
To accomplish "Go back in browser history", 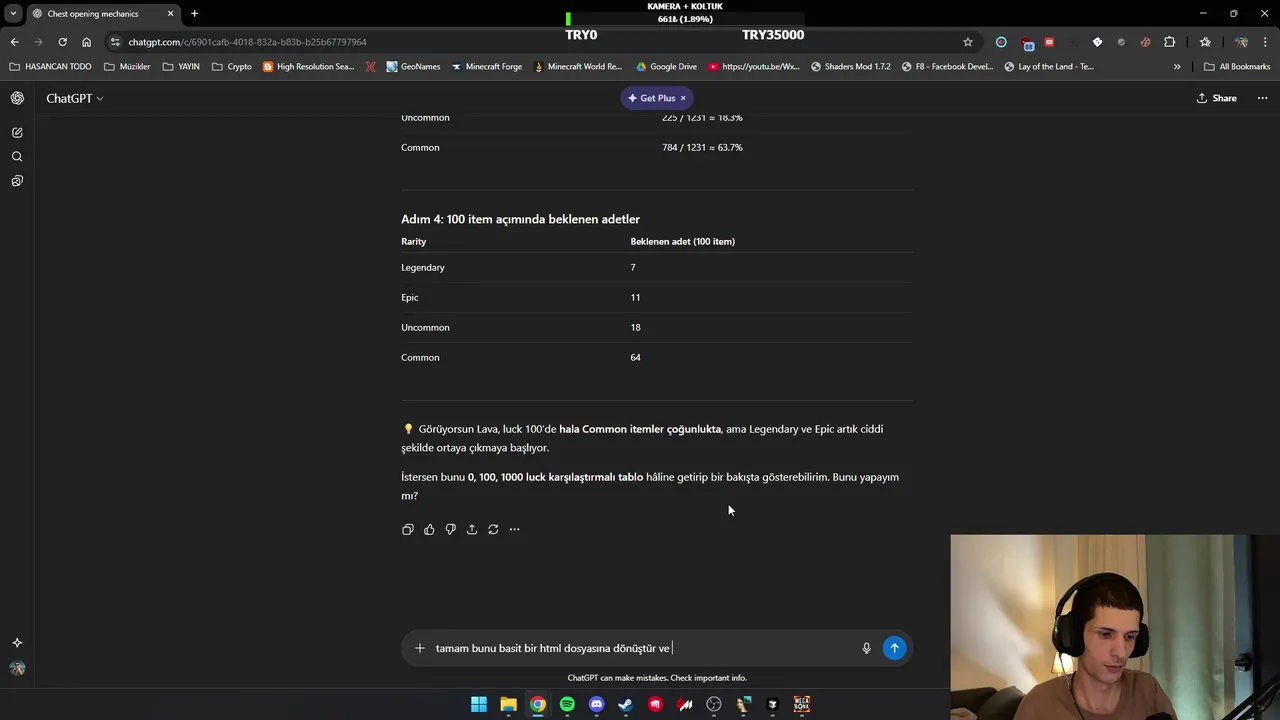I will coord(14,42).
